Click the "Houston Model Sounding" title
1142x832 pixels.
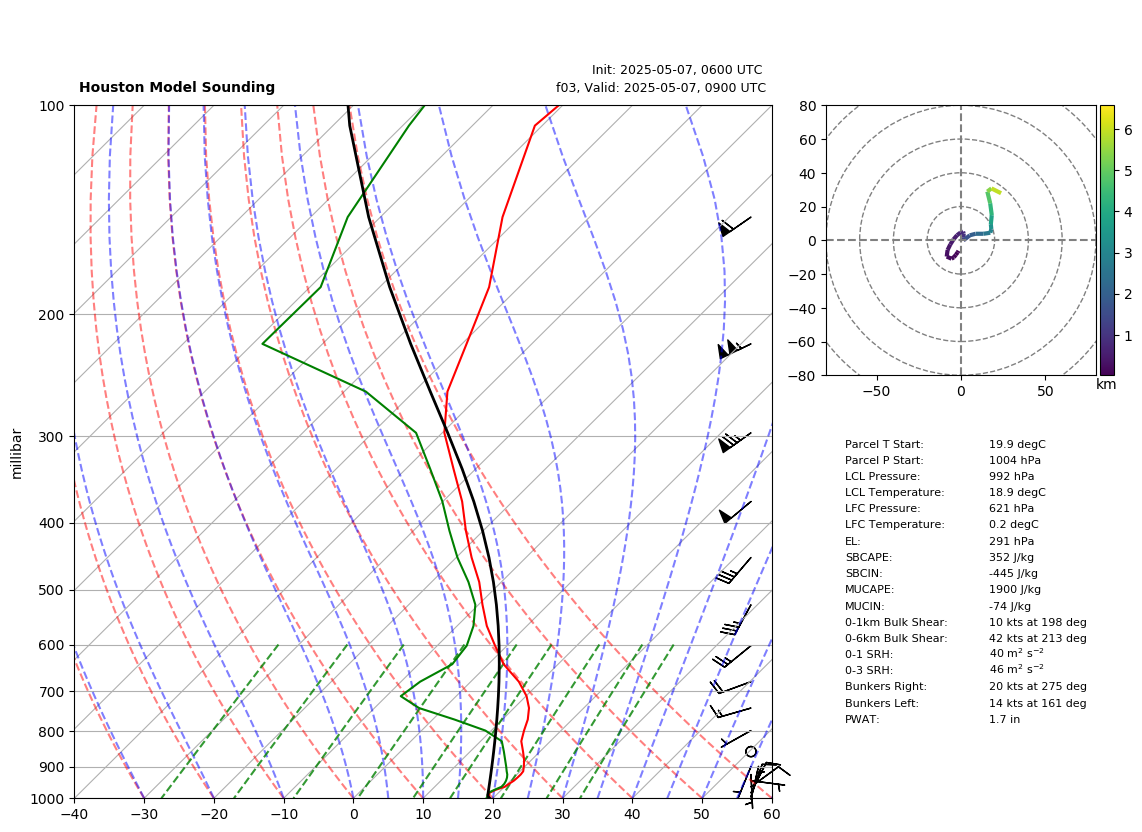point(177,87)
